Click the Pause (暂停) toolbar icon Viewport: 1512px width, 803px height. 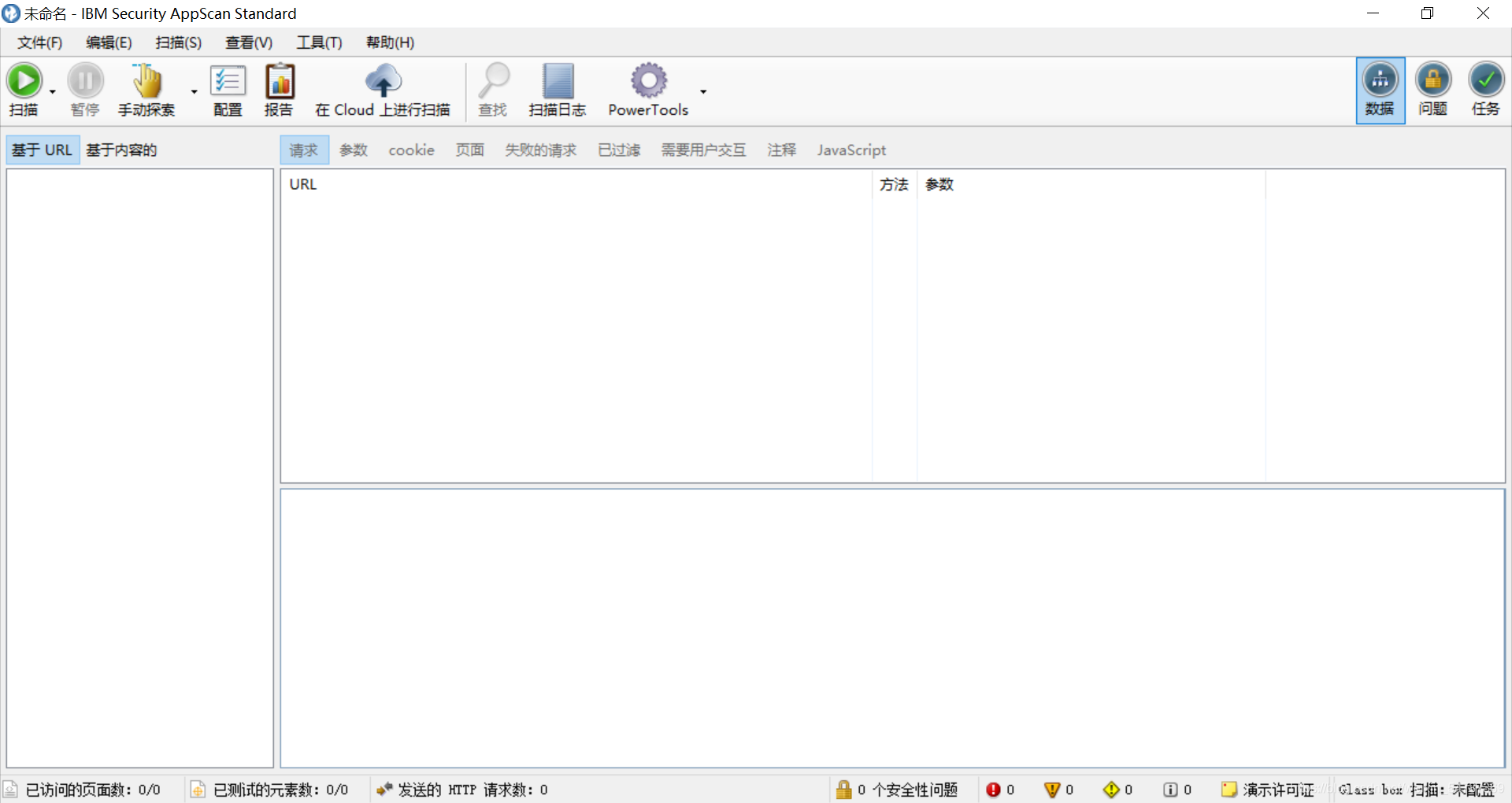click(x=85, y=80)
